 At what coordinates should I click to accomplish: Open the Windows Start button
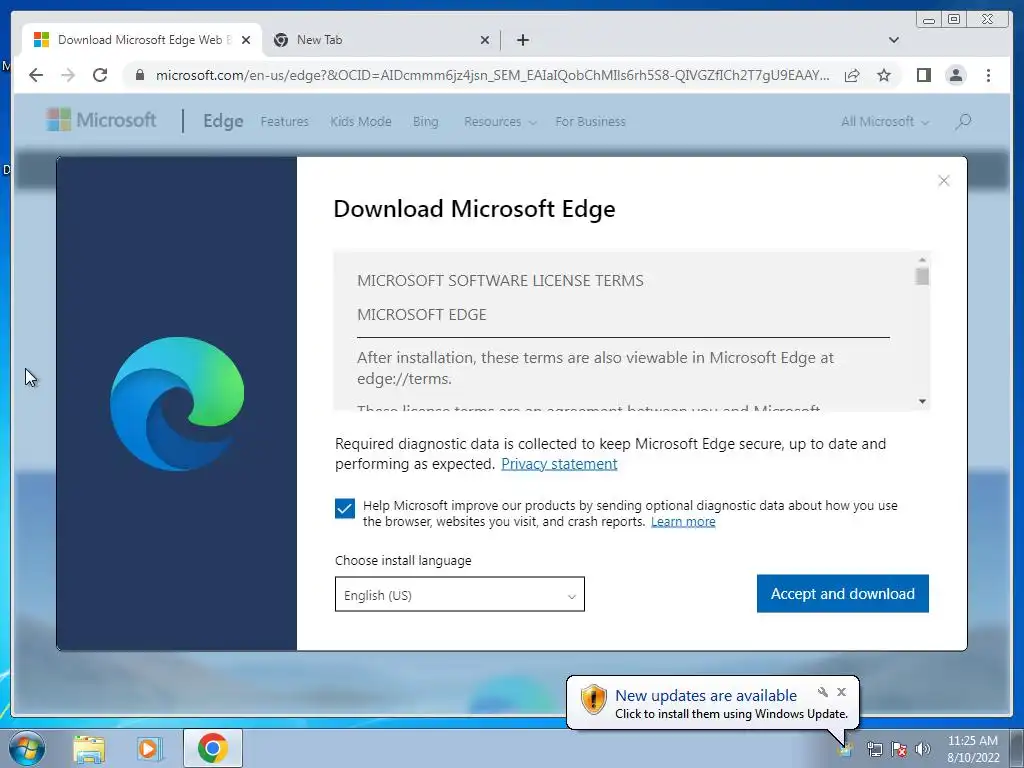[x=26, y=748]
